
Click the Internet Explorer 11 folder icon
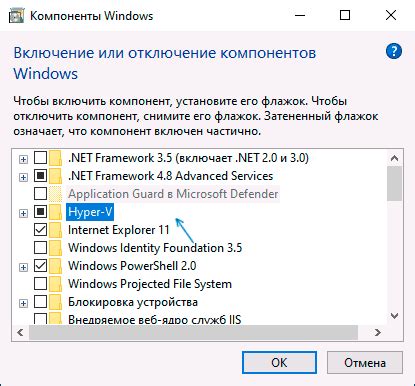pos(55,230)
